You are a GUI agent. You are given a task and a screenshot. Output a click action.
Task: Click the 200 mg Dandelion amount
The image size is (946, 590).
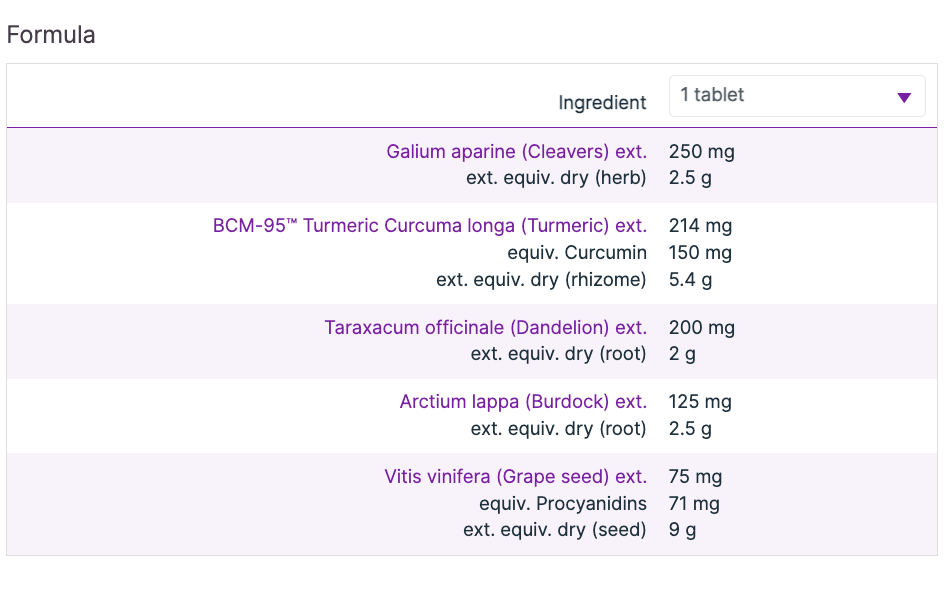click(x=700, y=328)
